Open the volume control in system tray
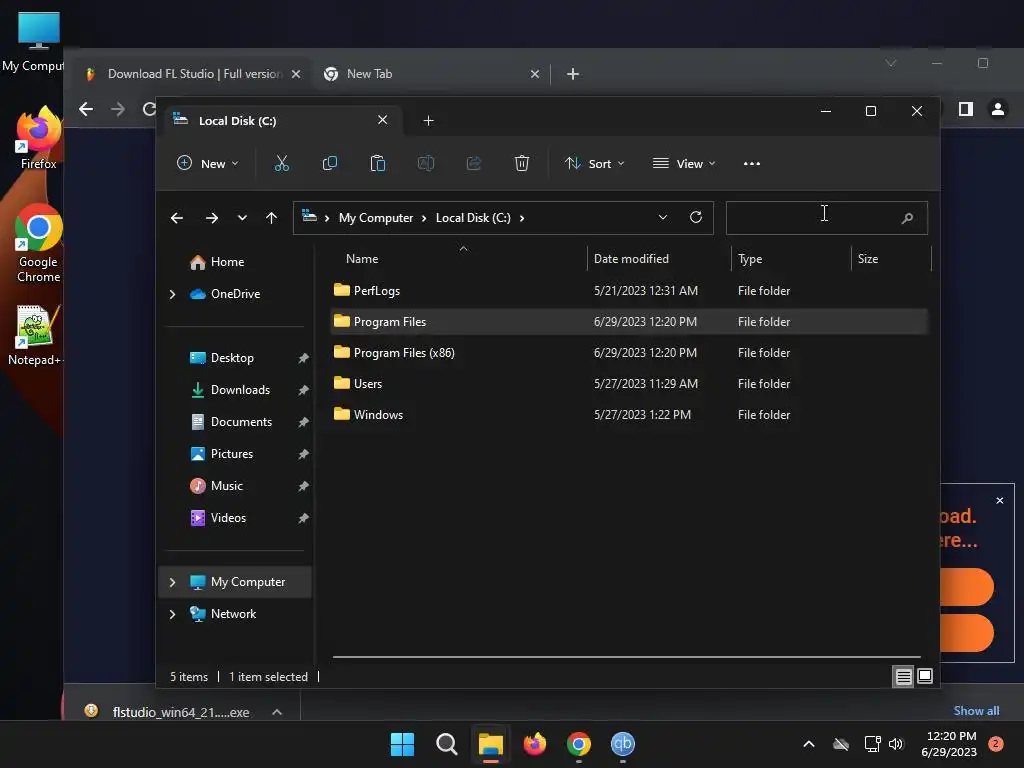The width and height of the screenshot is (1024, 768). [896, 744]
